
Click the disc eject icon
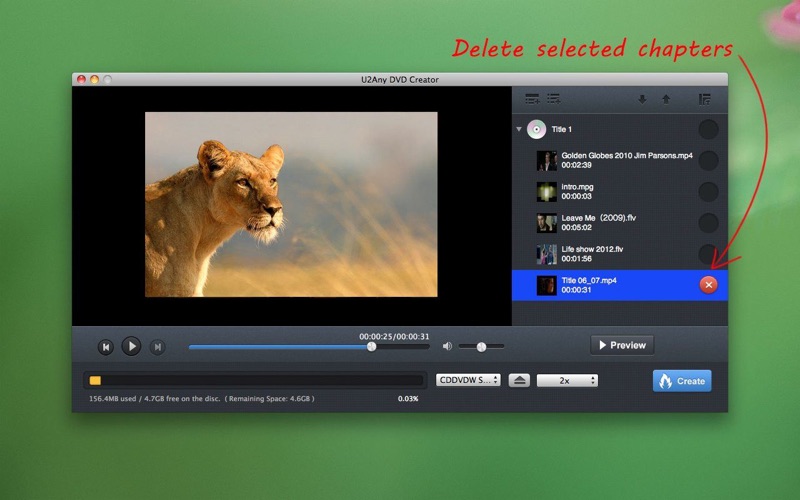coord(518,380)
